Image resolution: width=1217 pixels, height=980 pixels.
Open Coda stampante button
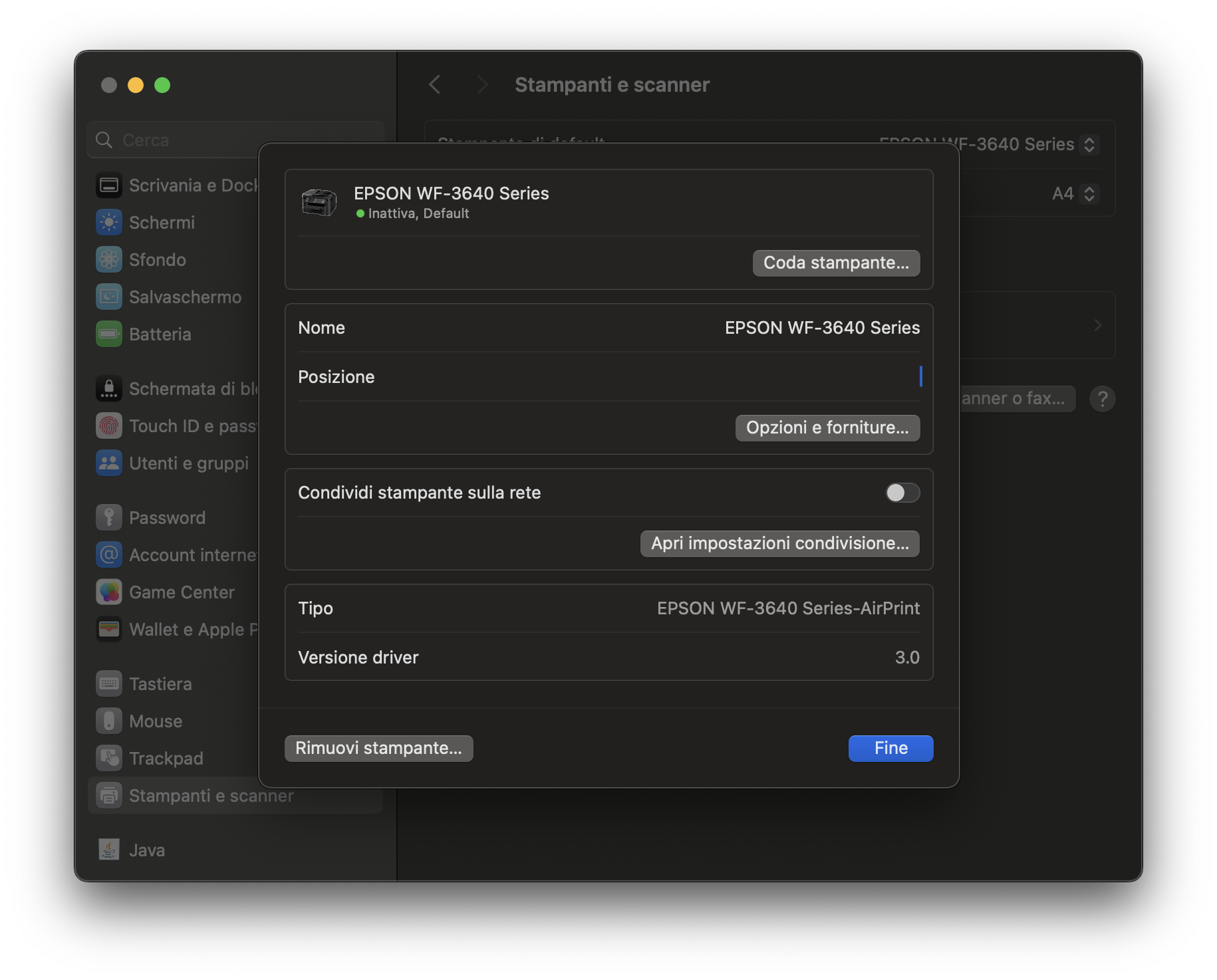click(836, 263)
